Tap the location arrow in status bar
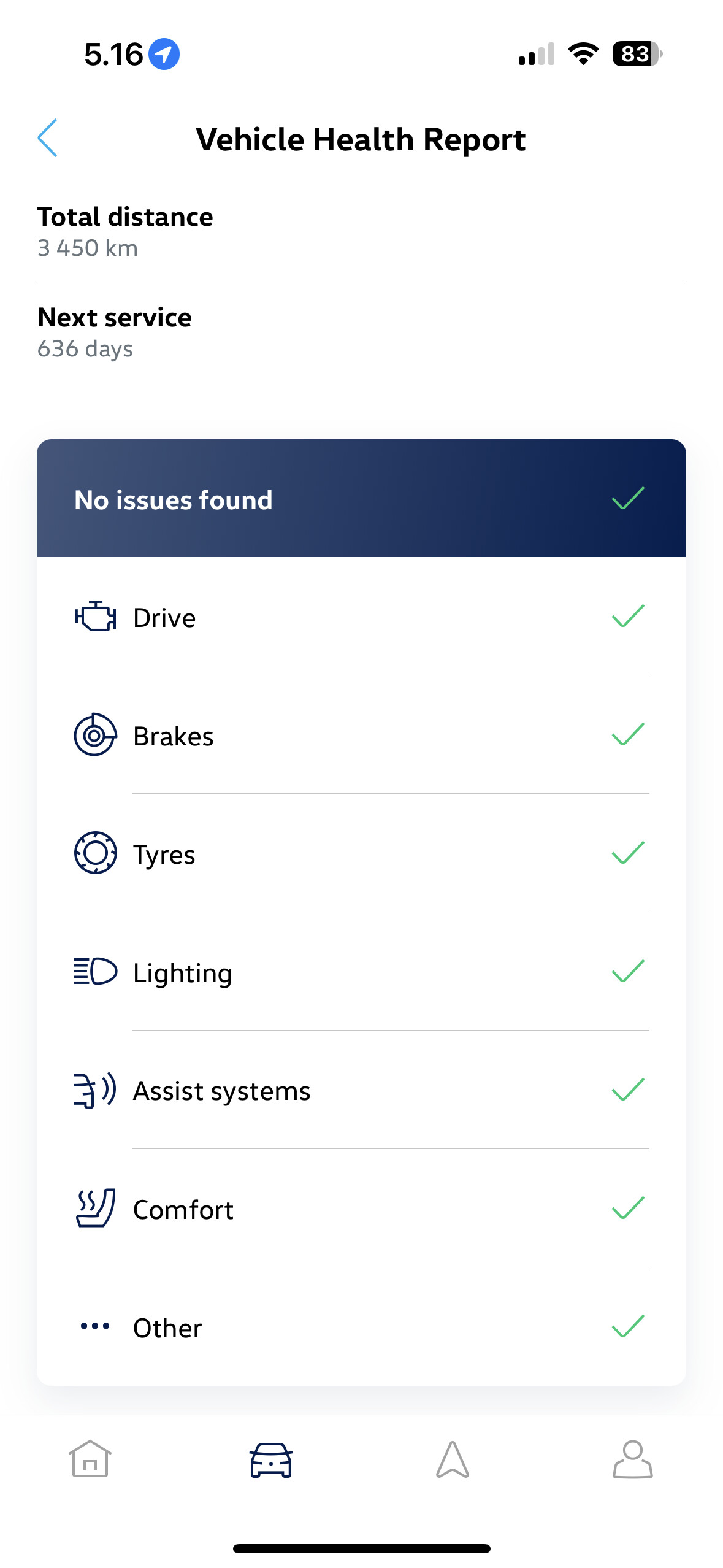This screenshot has height=1568, width=723. pyautogui.click(x=164, y=54)
